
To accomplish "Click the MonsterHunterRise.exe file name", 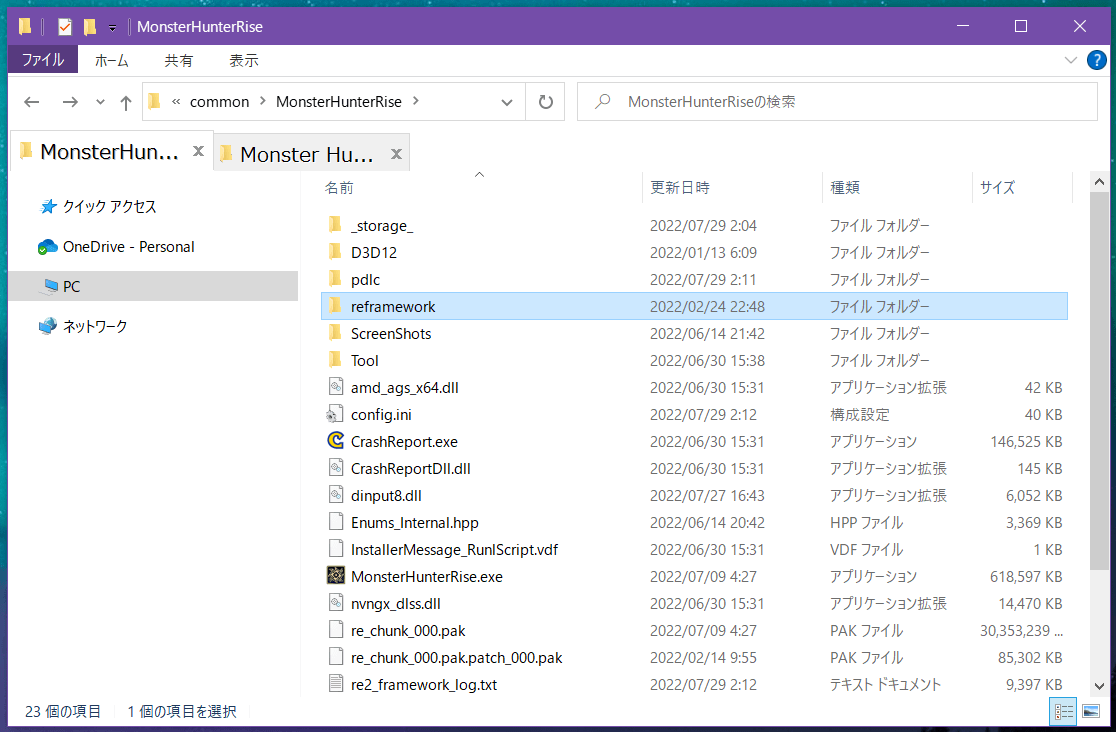I will (426, 577).
